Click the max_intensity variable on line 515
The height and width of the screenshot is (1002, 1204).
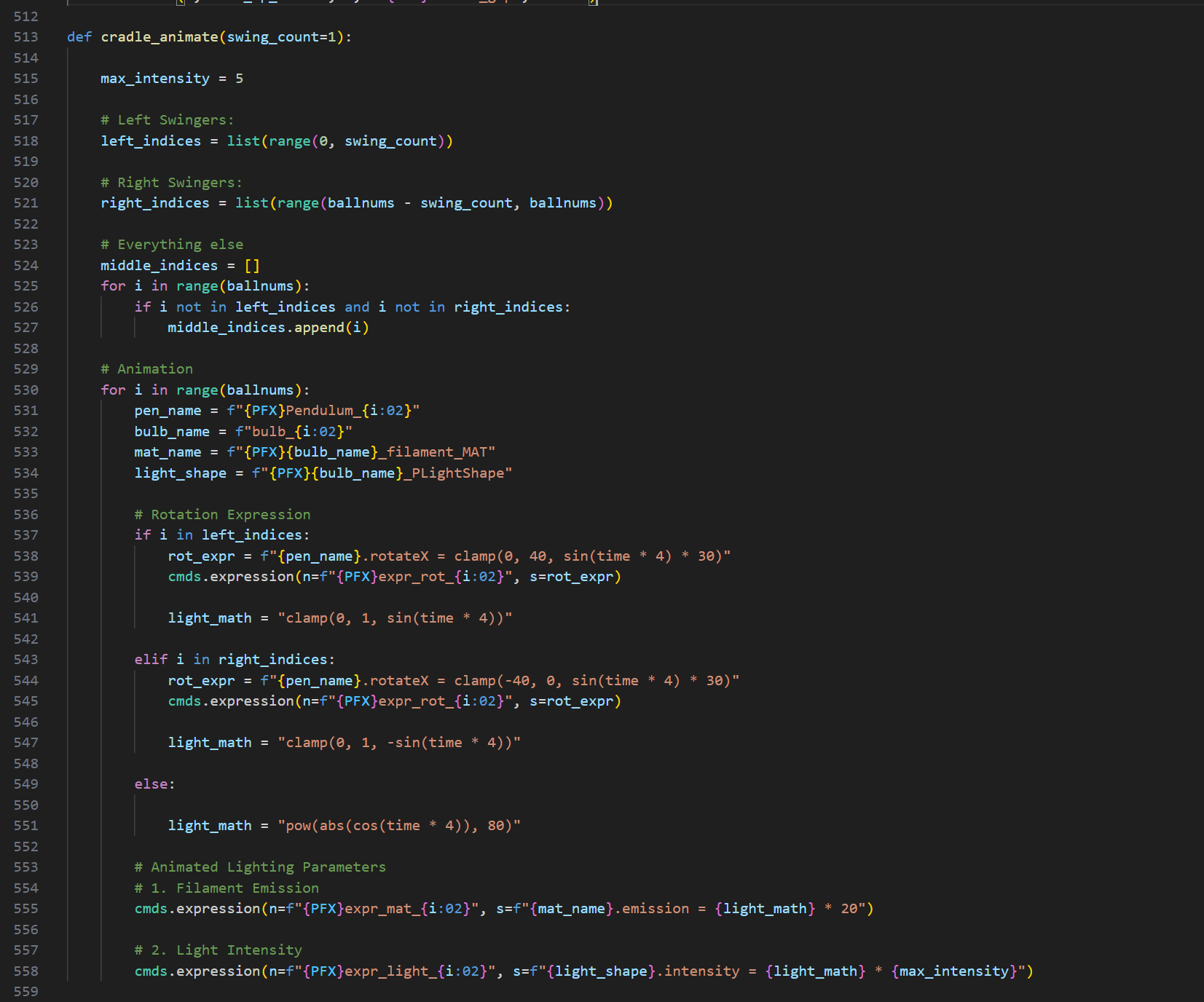coord(154,78)
